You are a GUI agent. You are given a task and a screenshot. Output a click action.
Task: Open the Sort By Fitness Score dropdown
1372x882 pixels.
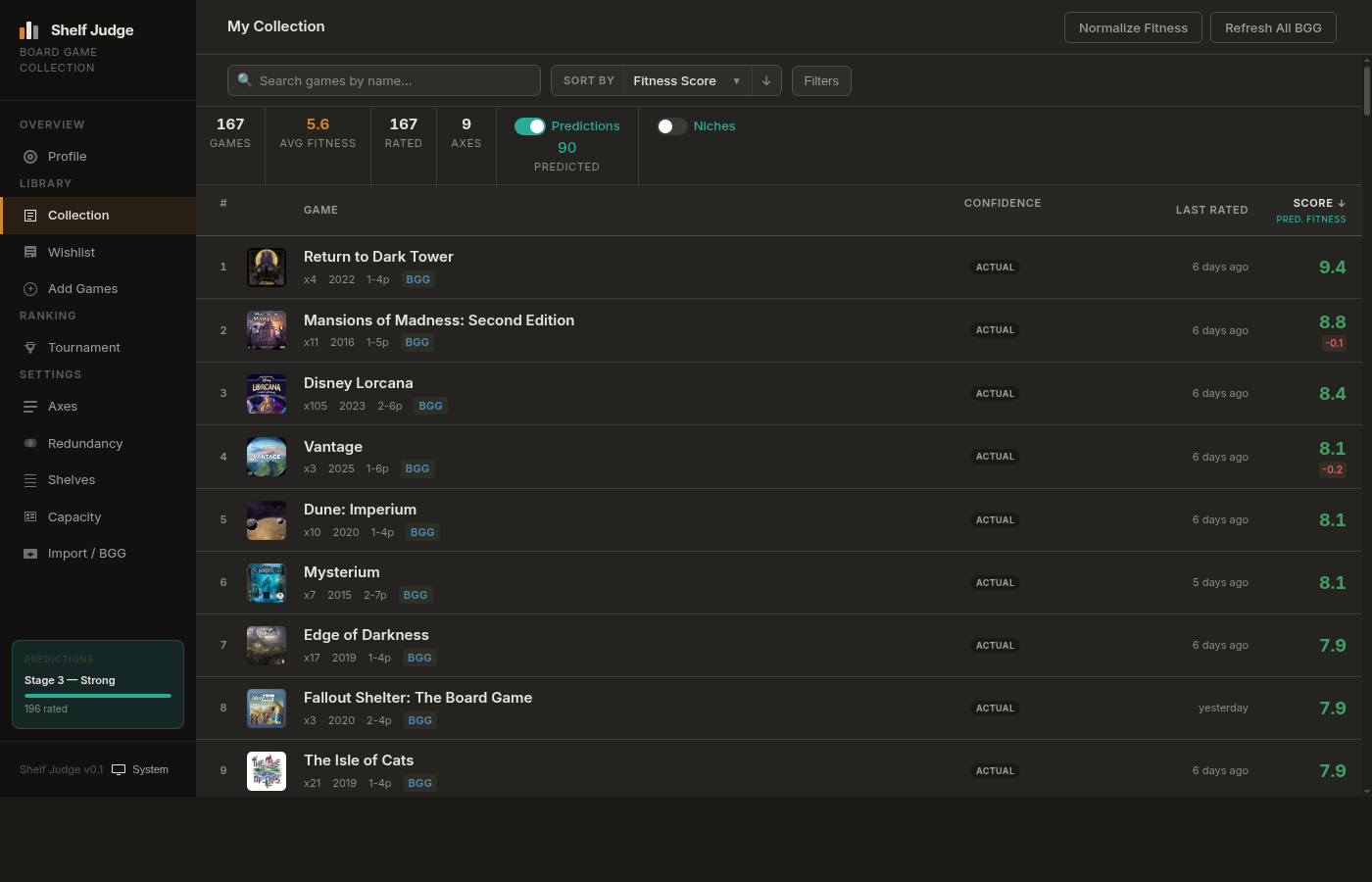(x=687, y=80)
